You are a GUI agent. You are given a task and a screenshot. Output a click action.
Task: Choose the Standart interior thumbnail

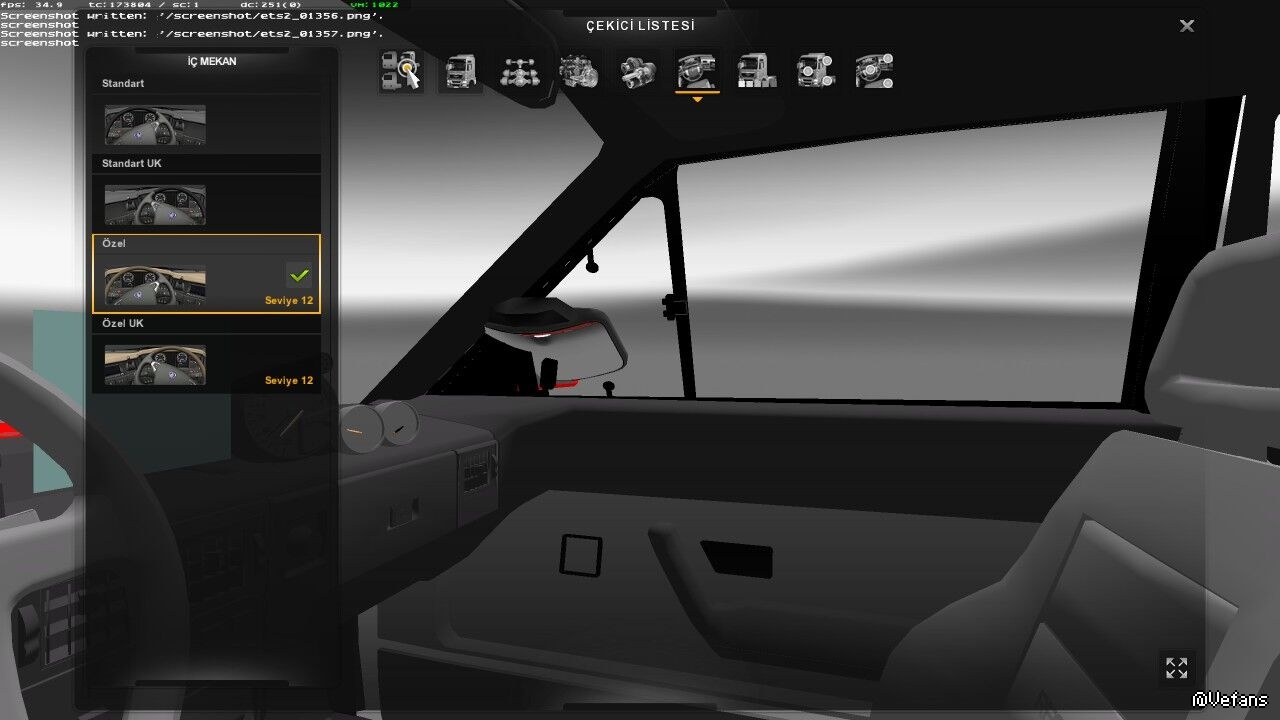tap(155, 125)
